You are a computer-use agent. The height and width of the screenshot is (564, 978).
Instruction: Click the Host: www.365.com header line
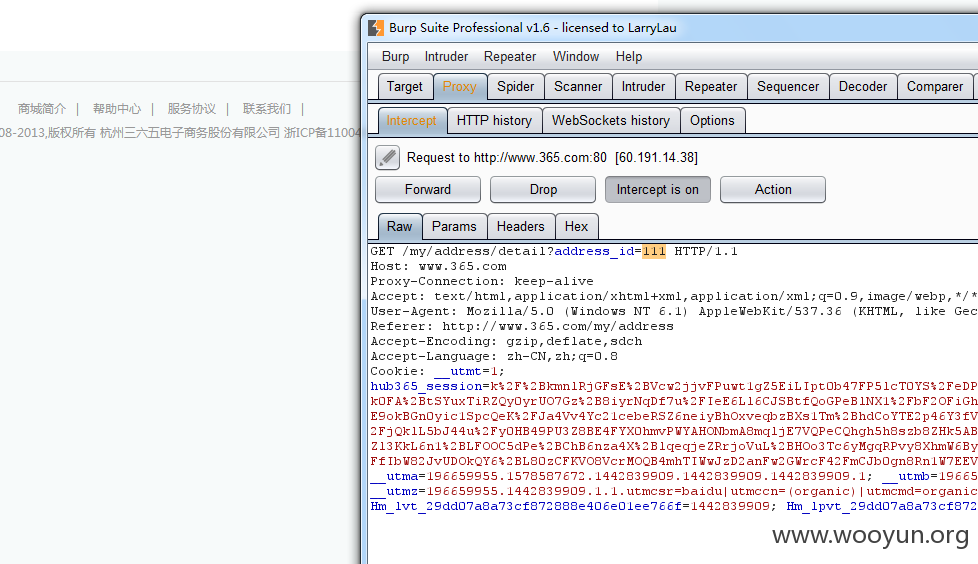(x=438, y=266)
